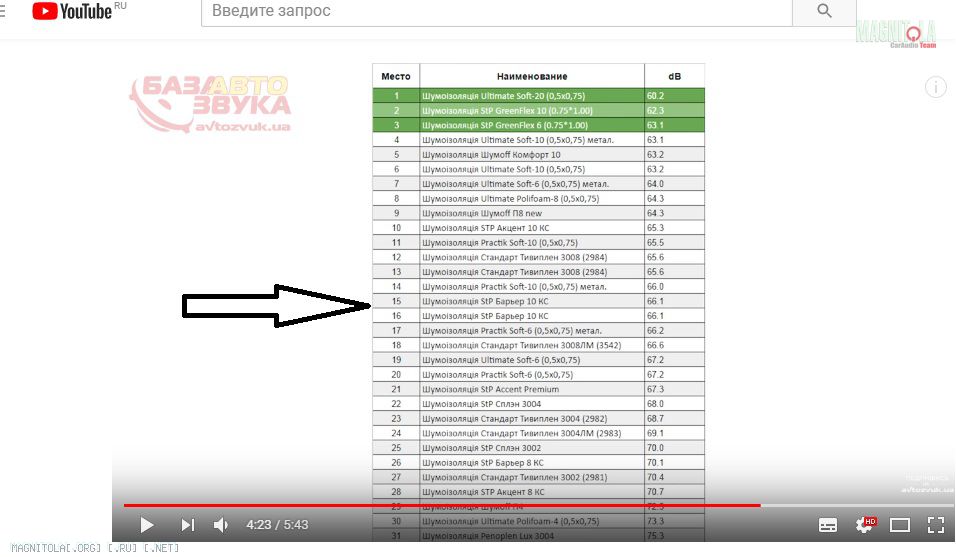The image size is (956, 557).
Task: Mute the video volume
Action: click(x=221, y=525)
